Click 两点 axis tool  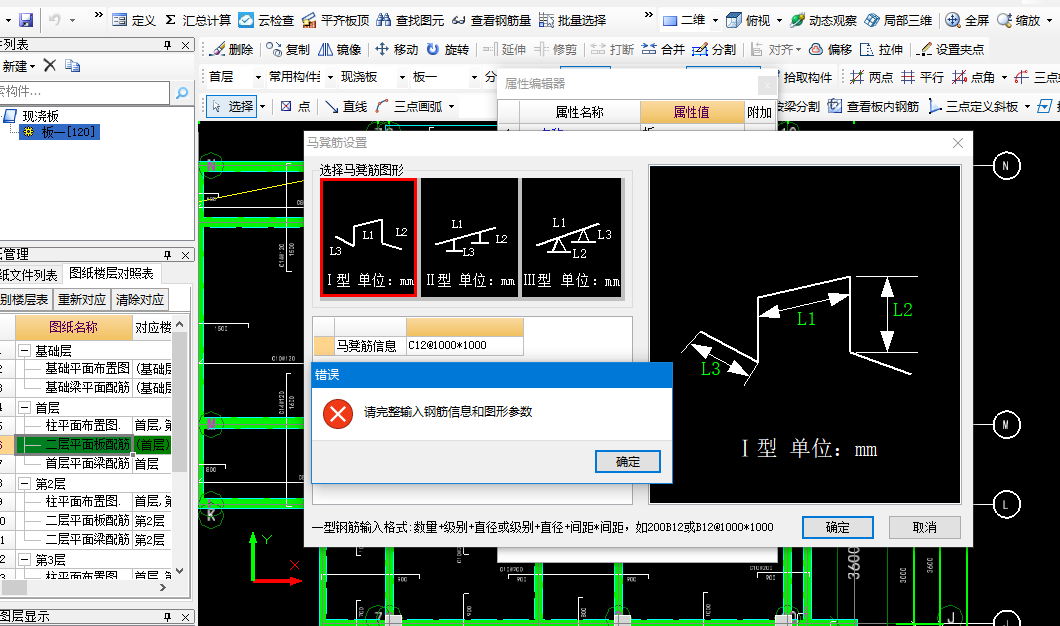[x=871, y=78]
